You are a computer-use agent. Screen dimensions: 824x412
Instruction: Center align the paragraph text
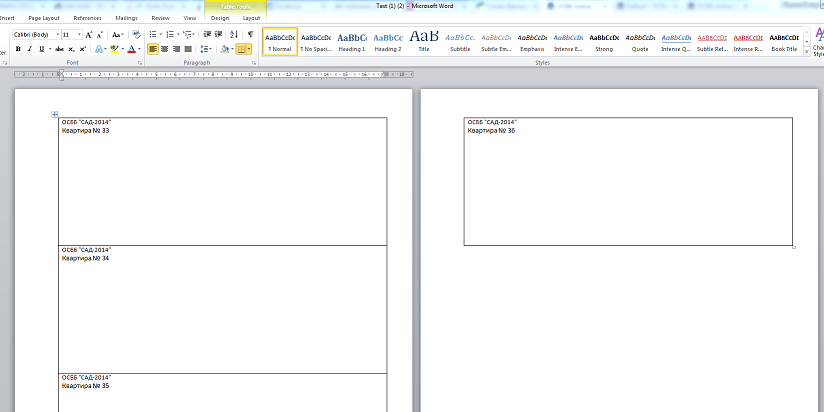164,48
